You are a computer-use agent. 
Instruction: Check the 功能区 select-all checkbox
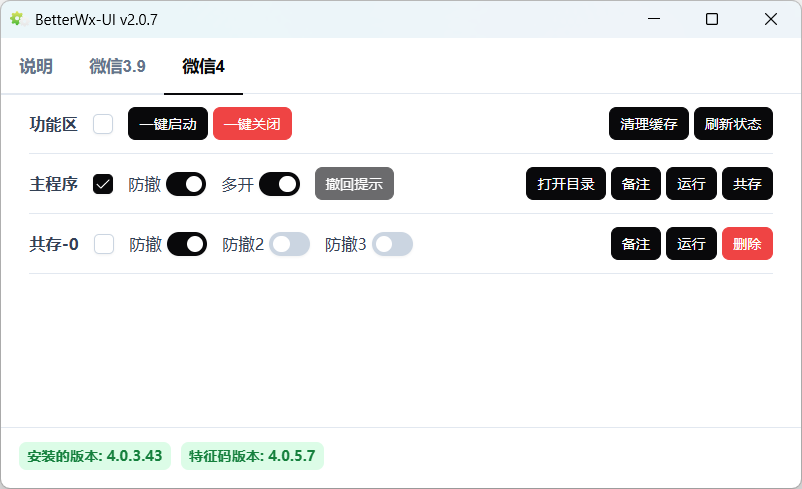pos(103,124)
